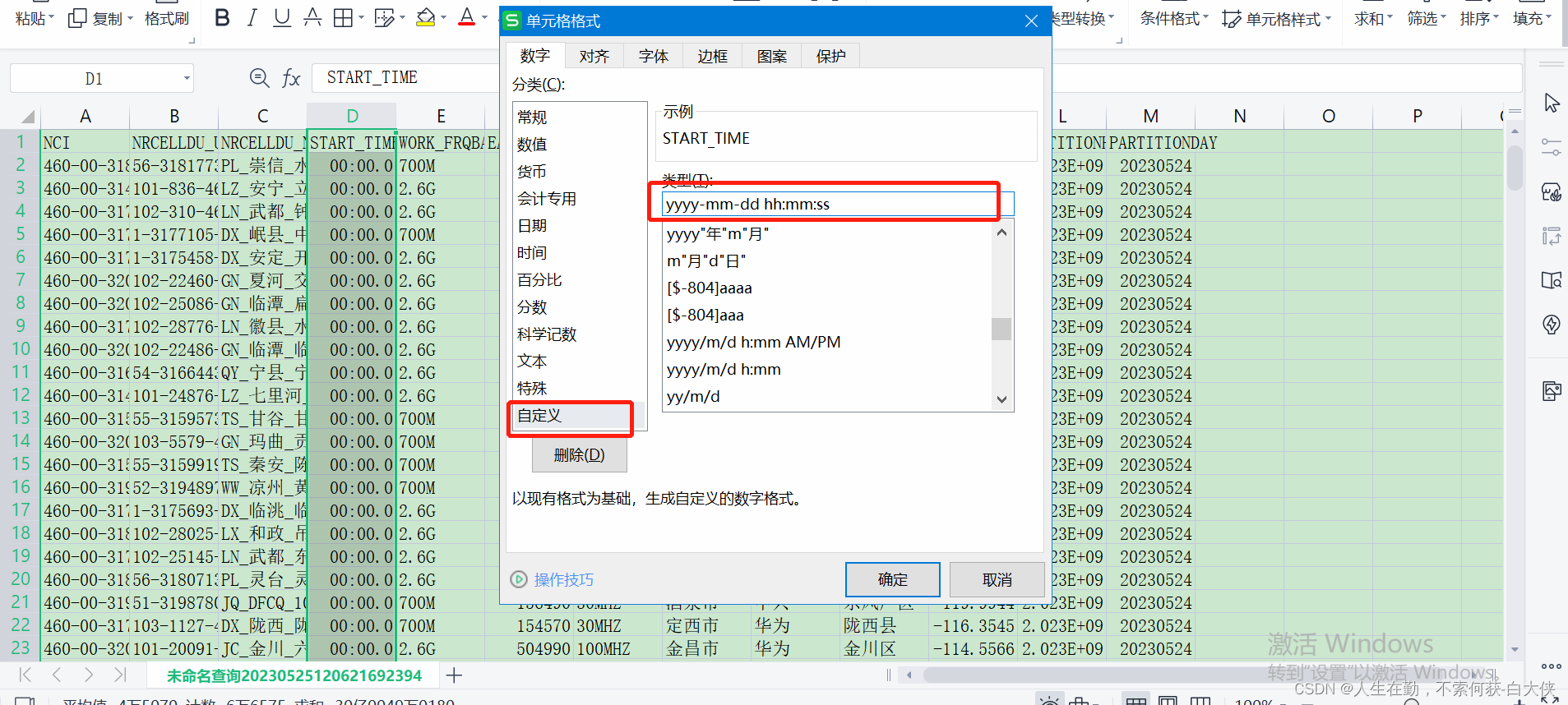Click the yellow fill color bucket icon
1568x705 pixels.
click(x=425, y=17)
